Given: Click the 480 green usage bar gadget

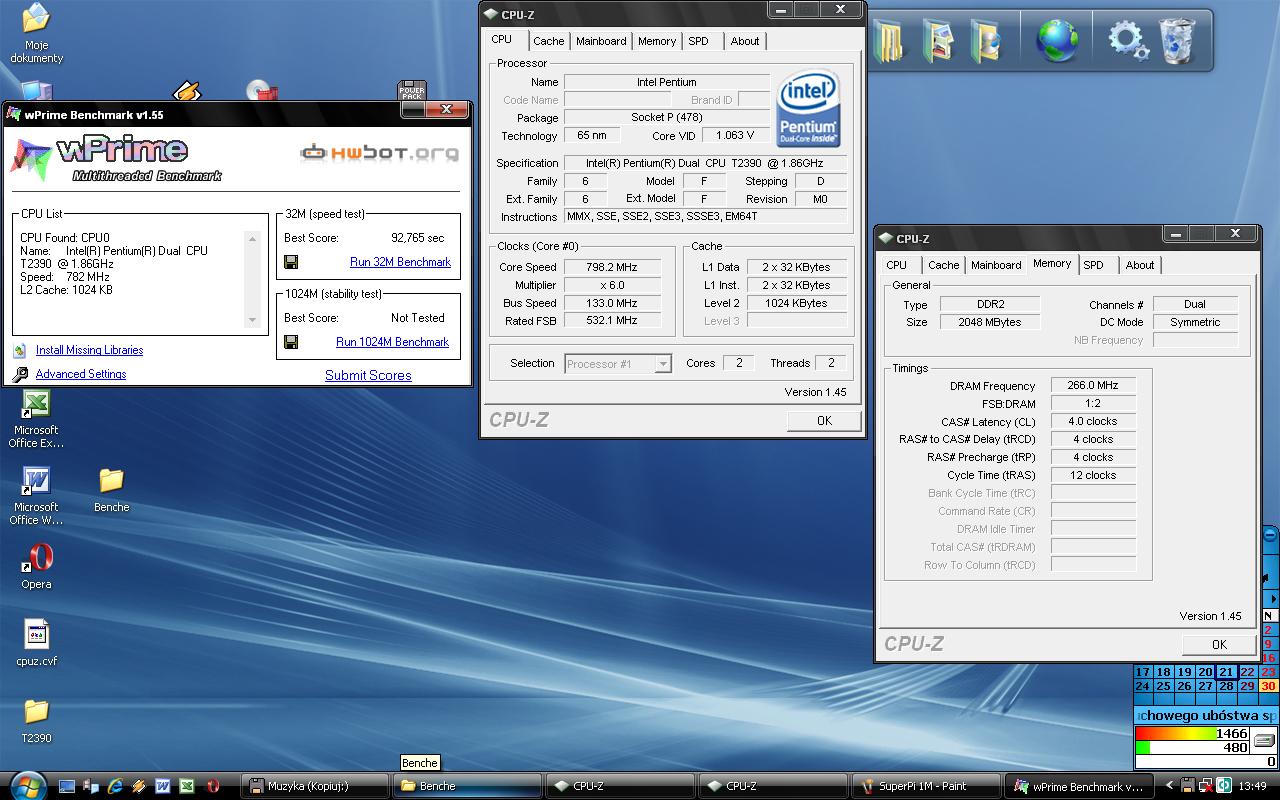Looking at the screenshot, I should pyautogui.click(x=1192, y=748).
